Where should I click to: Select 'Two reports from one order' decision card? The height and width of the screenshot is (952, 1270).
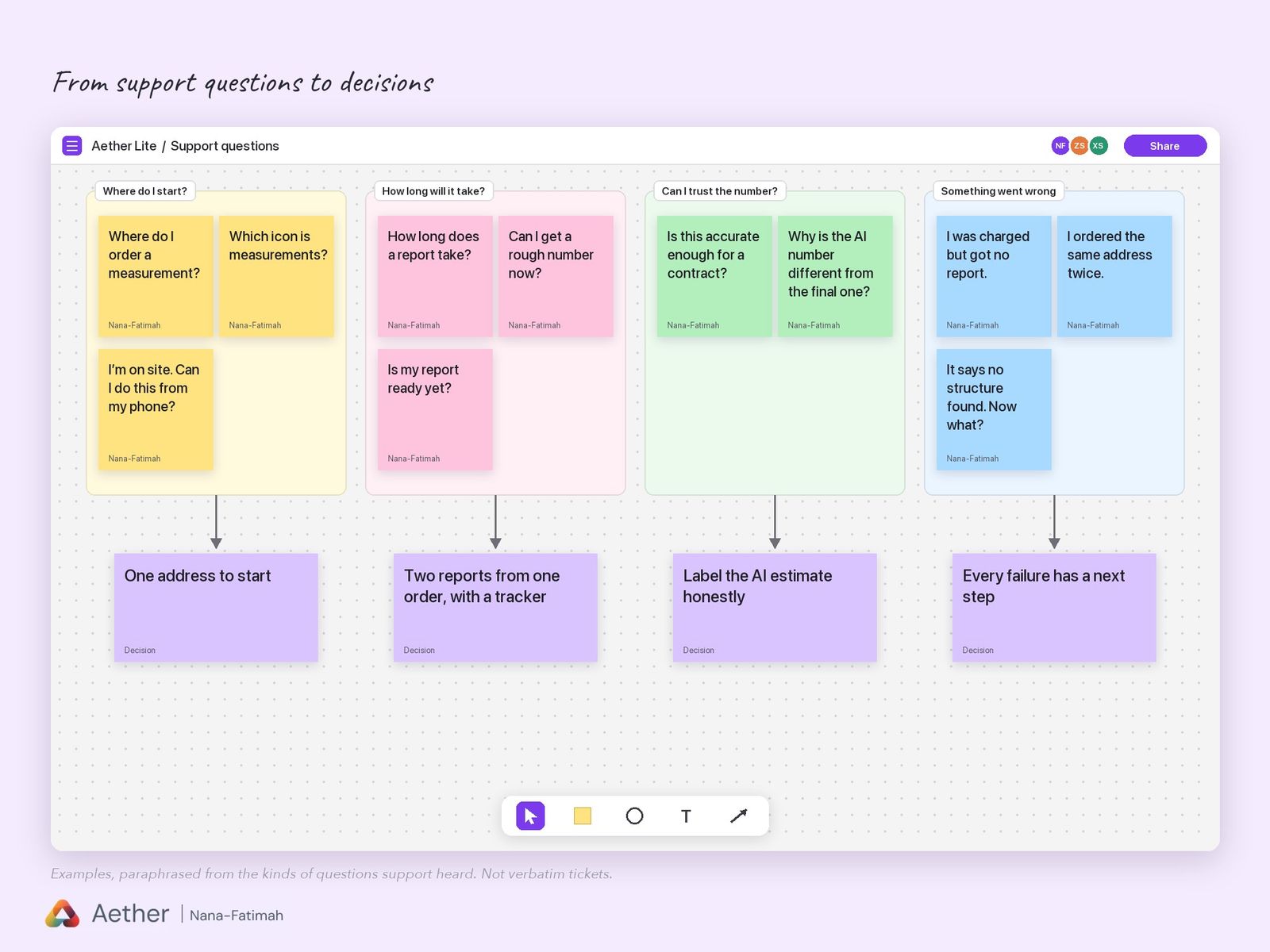[495, 608]
